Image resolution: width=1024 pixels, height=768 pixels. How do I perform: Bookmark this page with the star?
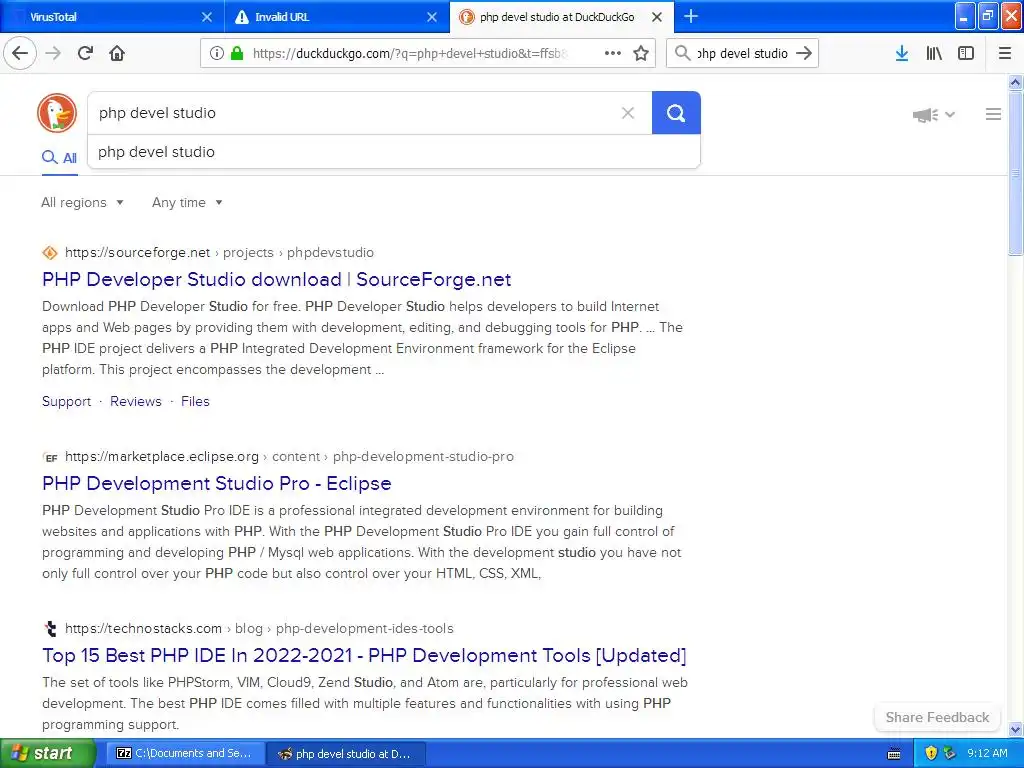[x=641, y=54]
